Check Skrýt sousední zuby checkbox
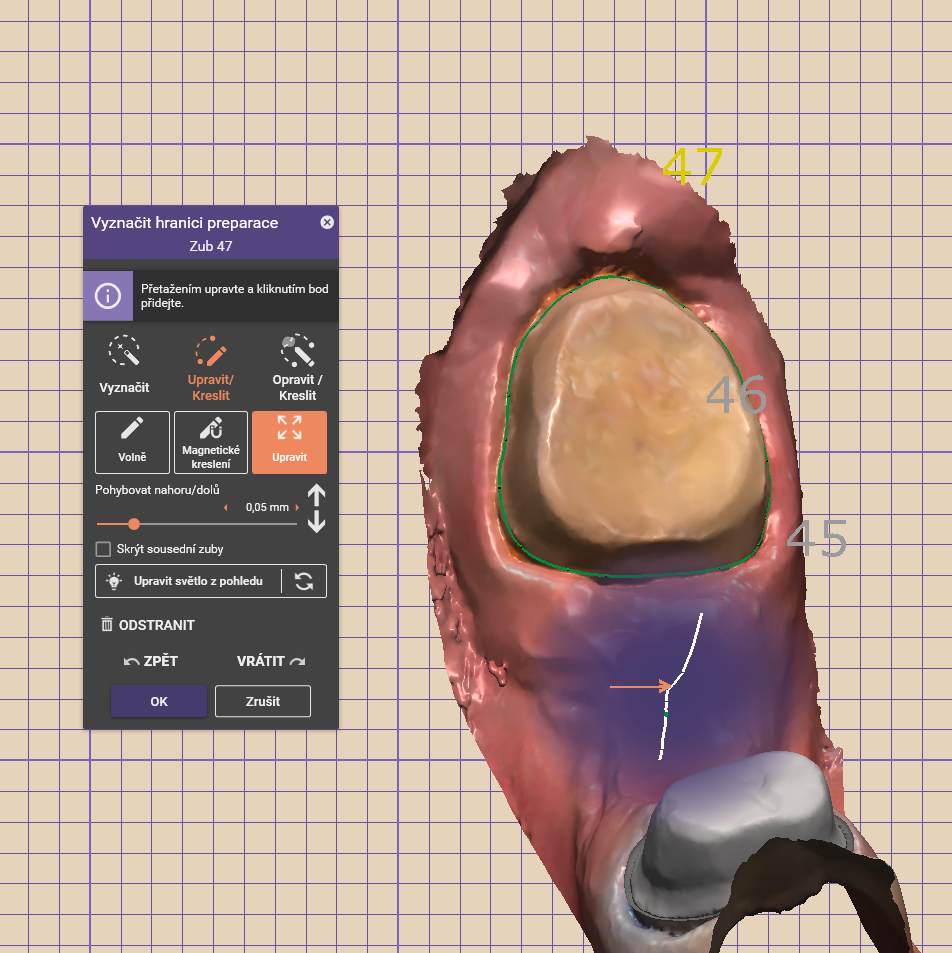The height and width of the screenshot is (953, 952). coord(102,549)
